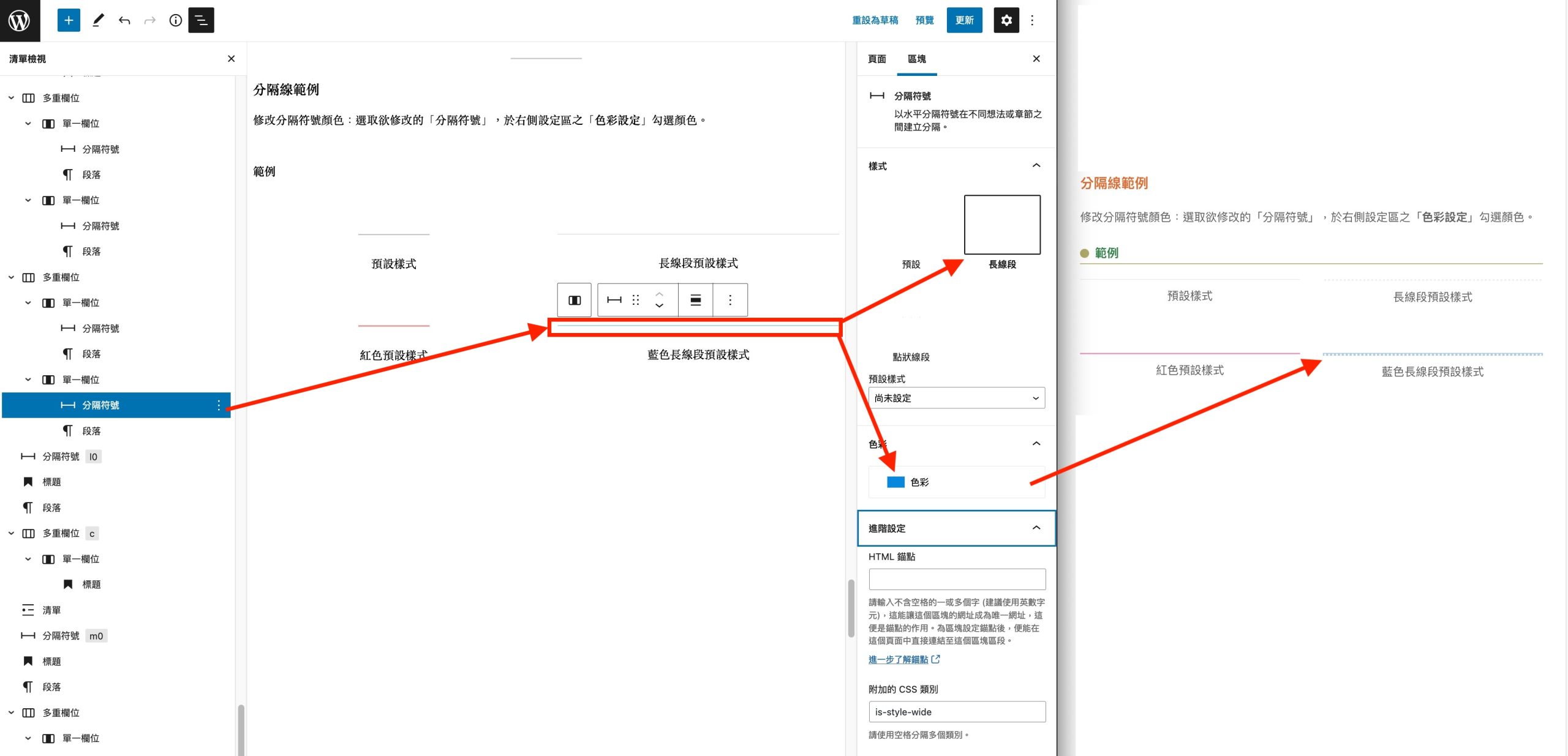Select the 長線段 style preview
The width and height of the screenshot is (1568, 756).
click(1002, 225)
